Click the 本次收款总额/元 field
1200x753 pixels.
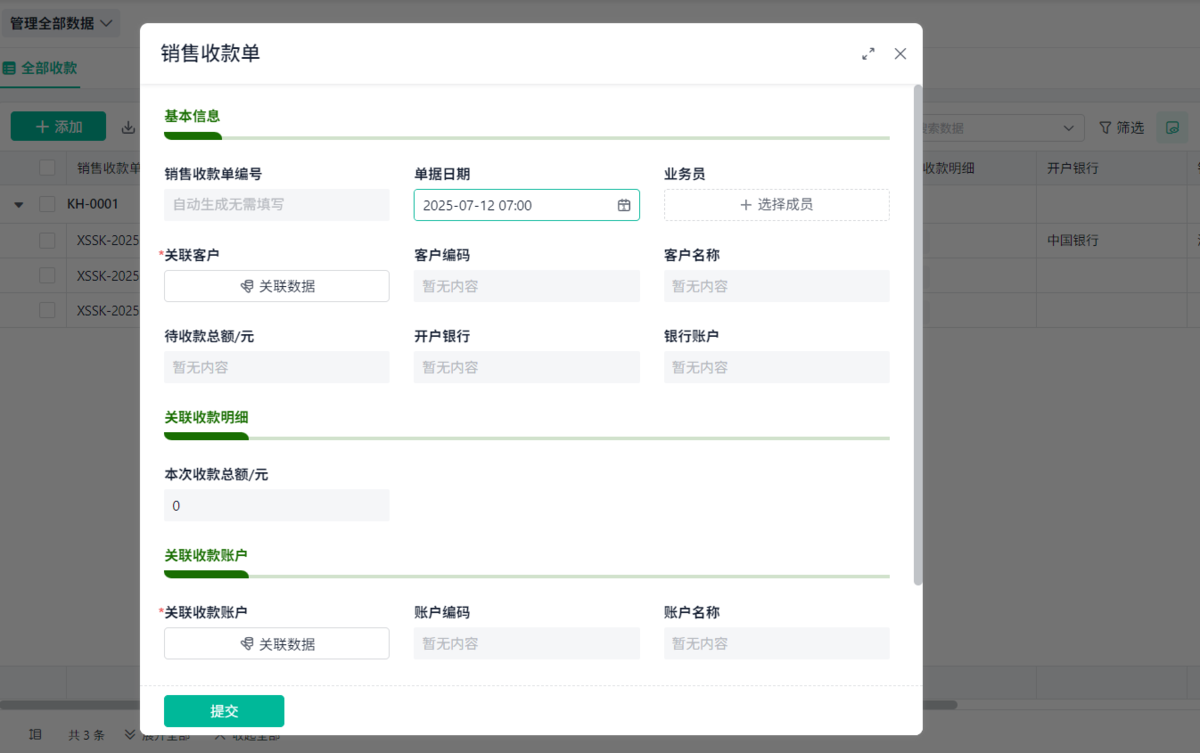pyautogui.click(x=277, y=506)
